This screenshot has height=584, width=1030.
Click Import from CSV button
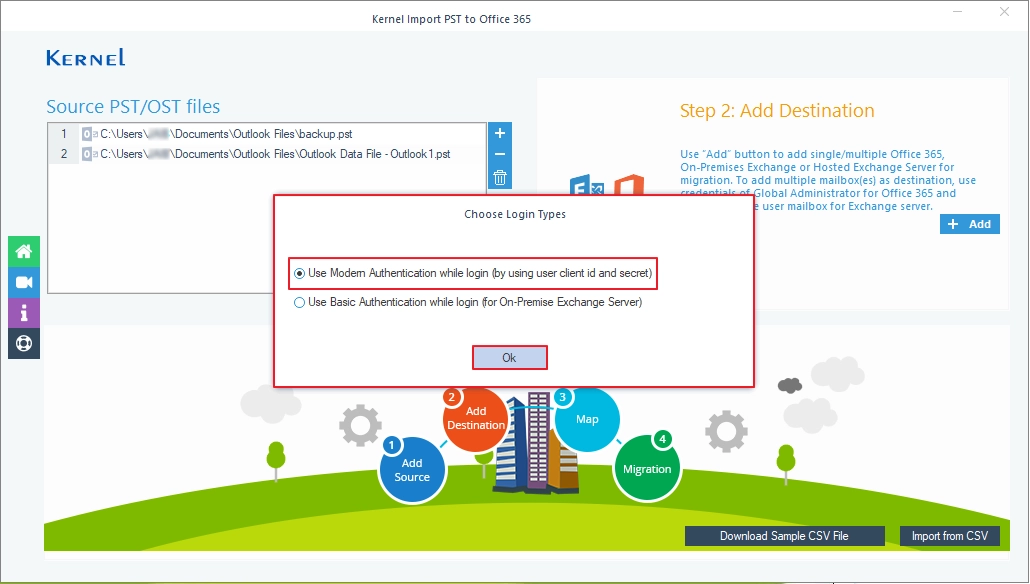(x=949, y=536)
